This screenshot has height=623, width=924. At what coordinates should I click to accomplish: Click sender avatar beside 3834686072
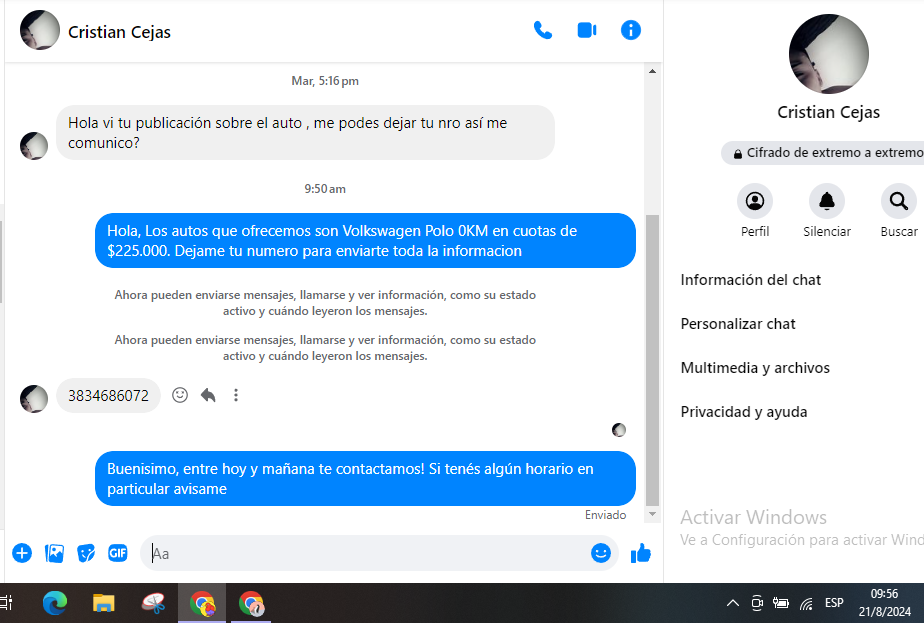[x=34, y=398]
